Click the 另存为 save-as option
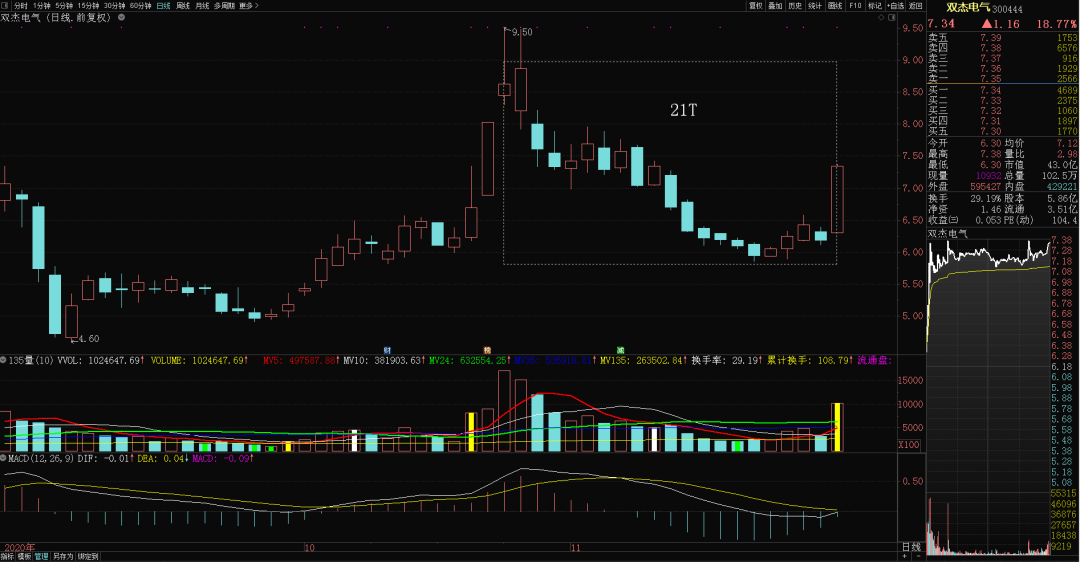This screenshot has height=562, width=1080. tap(63, 556)
